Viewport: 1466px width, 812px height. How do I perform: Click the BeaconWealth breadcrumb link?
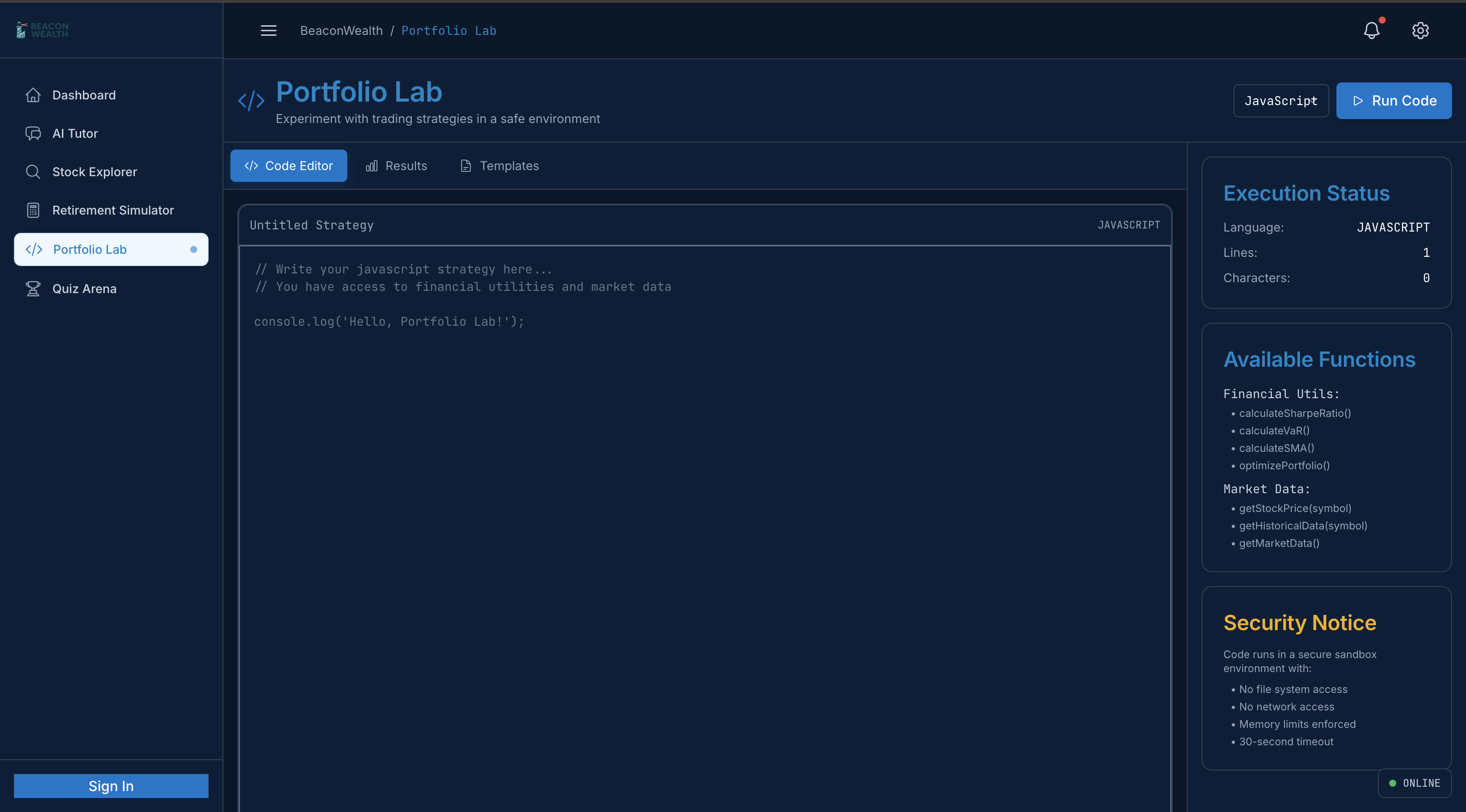[x=342, y=31]
